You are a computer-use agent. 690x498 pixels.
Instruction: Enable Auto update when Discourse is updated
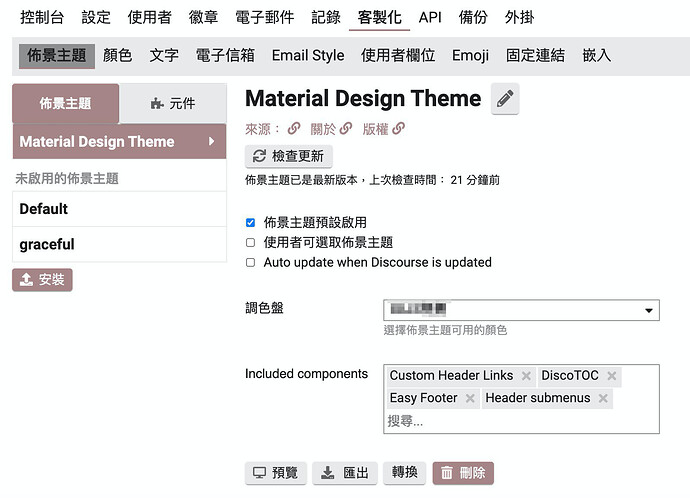click(x=250, y=263)
